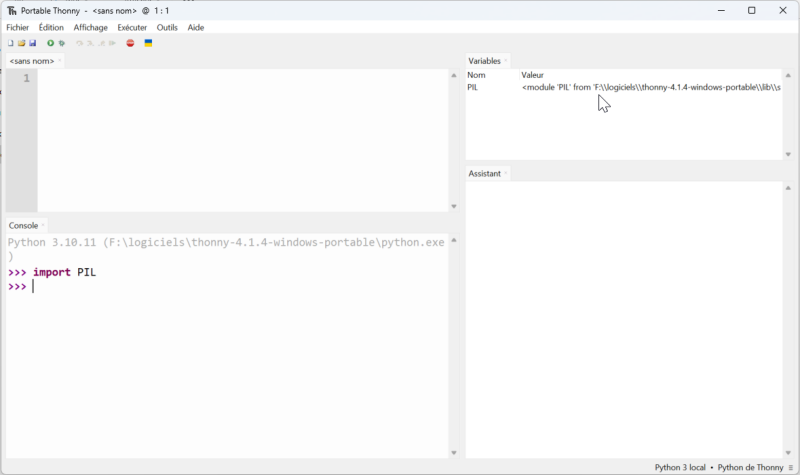Click inside the empty code editor area
The height and width of the screenshot is (475, 800).
click(x=243, y=140)
